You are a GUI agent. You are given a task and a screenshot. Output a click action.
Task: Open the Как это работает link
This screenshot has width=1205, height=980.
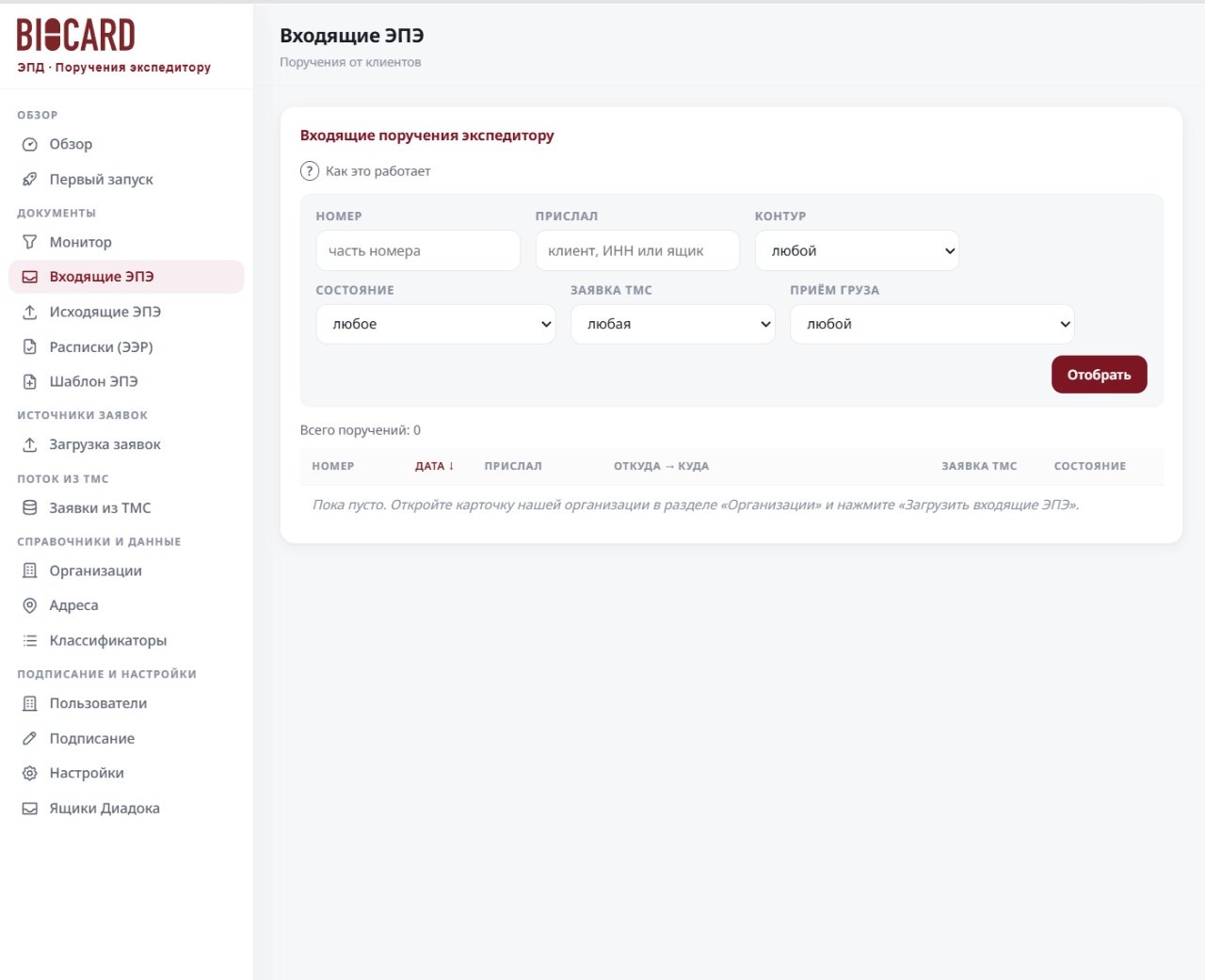click(378, 171)
